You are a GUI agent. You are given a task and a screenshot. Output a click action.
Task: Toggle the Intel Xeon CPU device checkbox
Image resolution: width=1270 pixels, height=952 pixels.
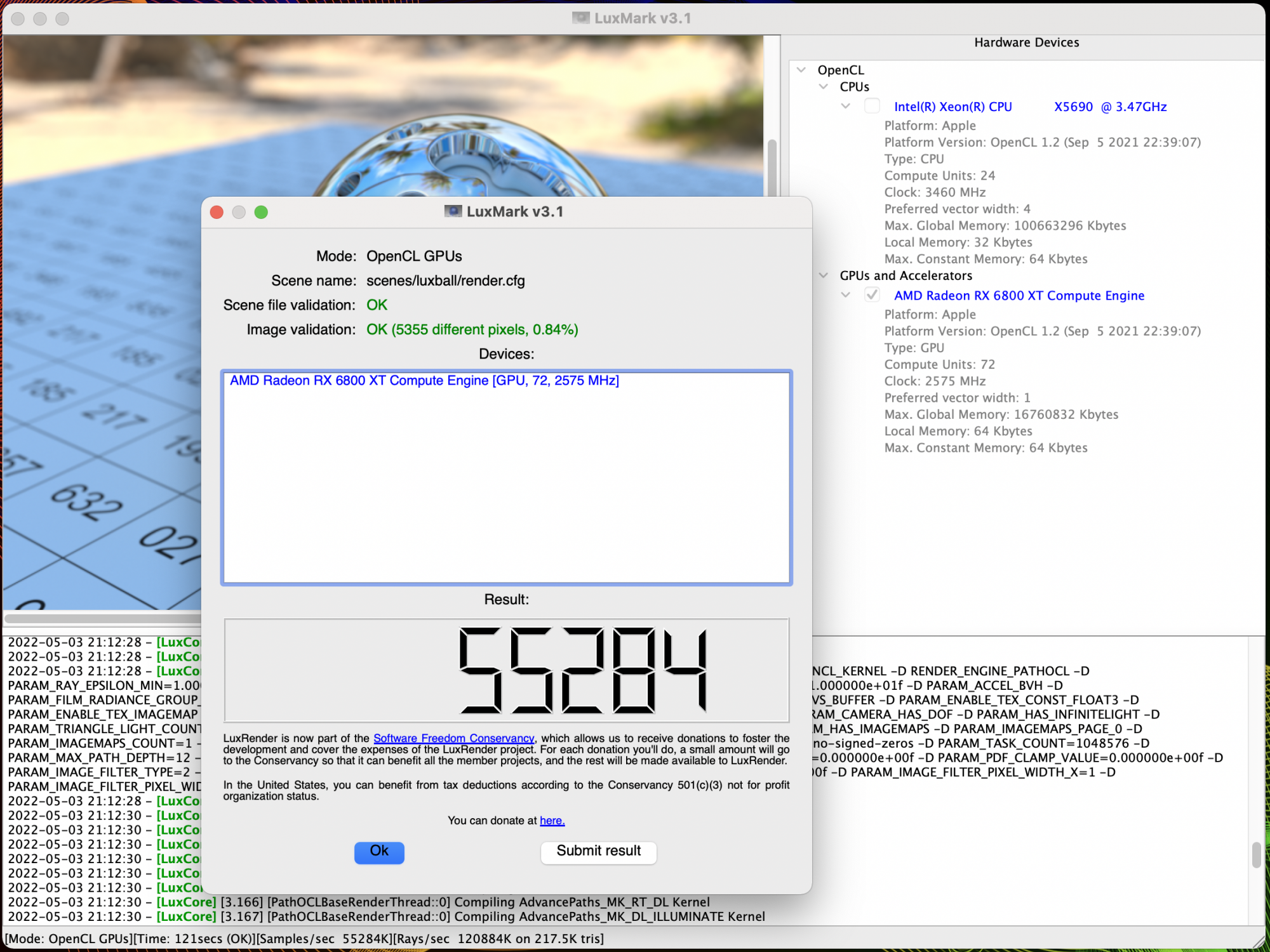(872, 106)
